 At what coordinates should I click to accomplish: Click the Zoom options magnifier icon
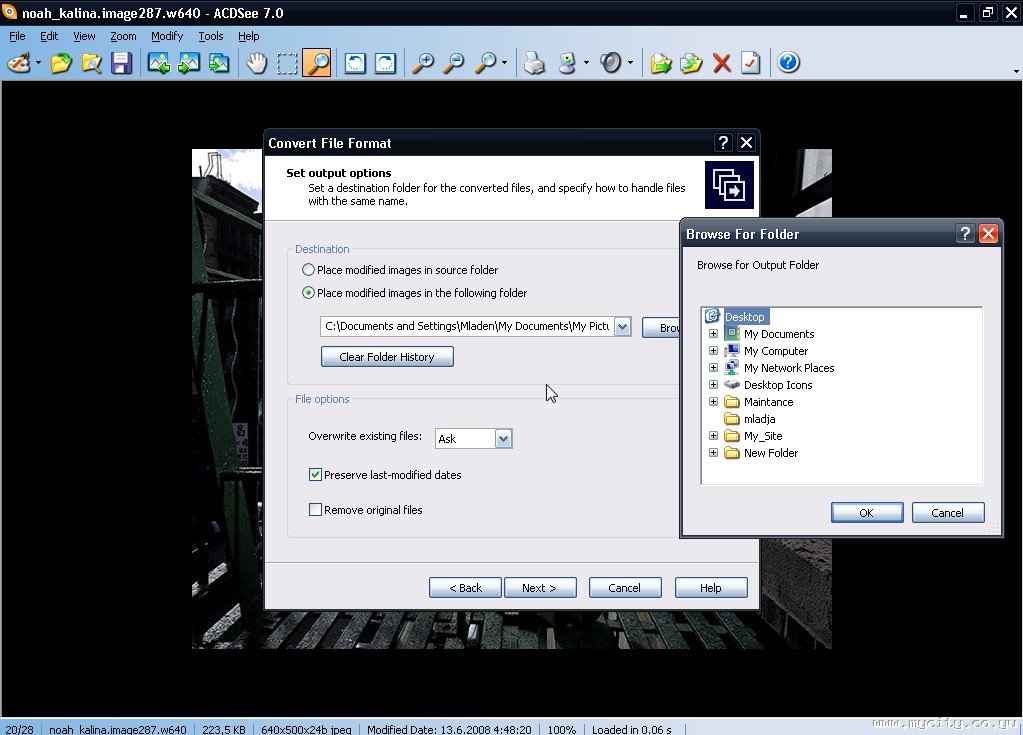485,63
